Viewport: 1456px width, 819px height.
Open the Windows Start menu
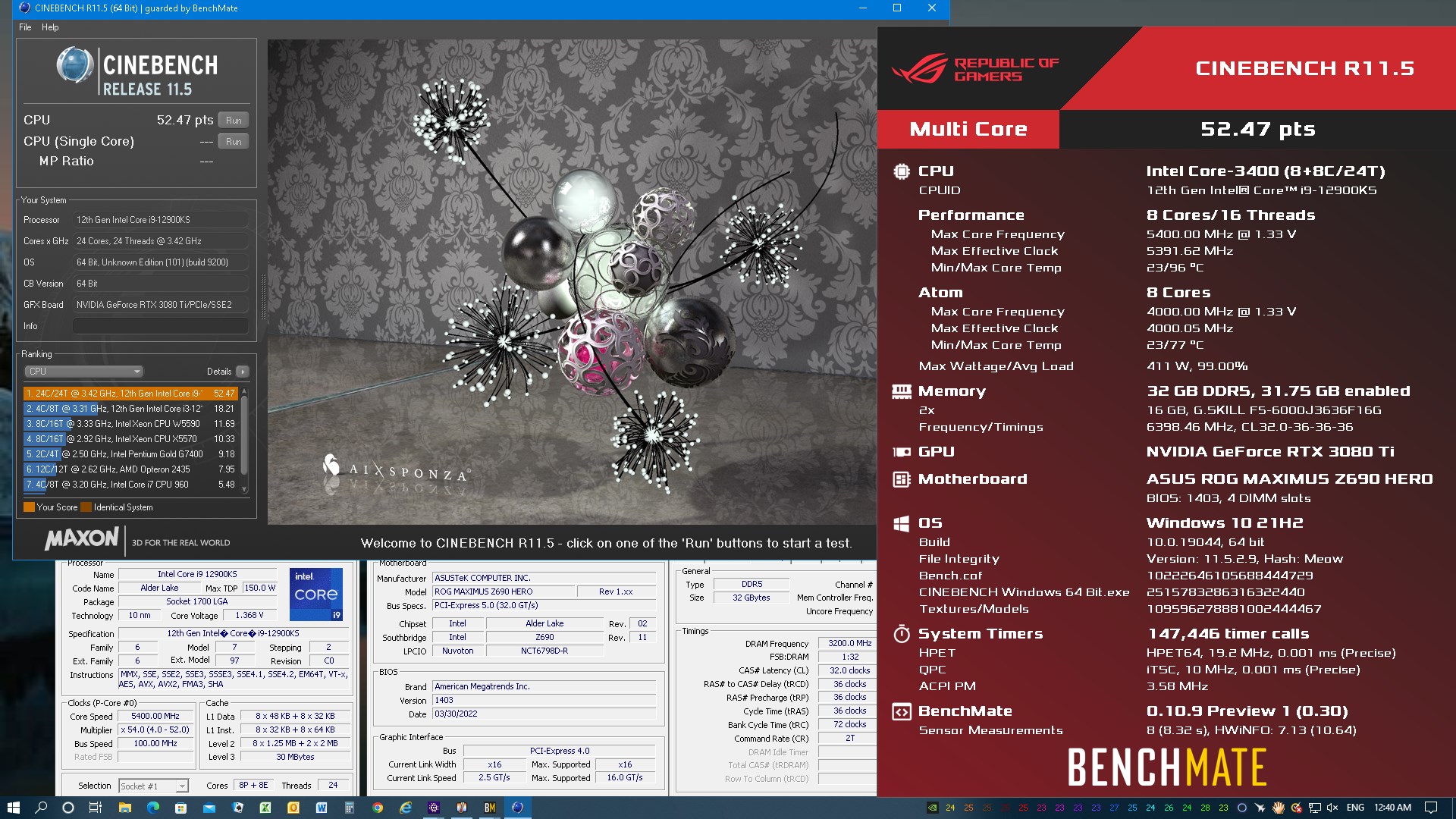pyautogui.click(x=13, y=808)
